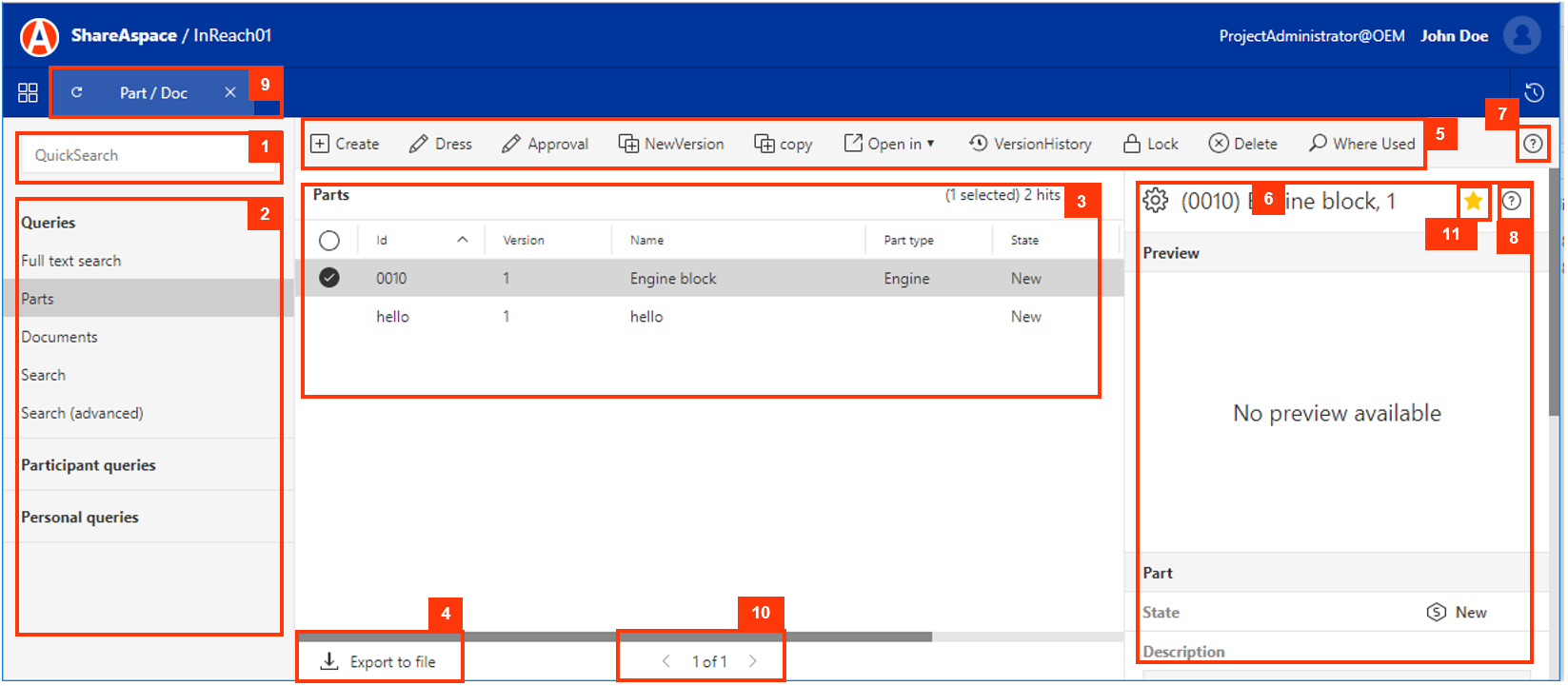The width and height of the screenshot is (1568, 686).
Task: Click ProjectAdministrator@OEM account text
Action: click(1312, 36)
